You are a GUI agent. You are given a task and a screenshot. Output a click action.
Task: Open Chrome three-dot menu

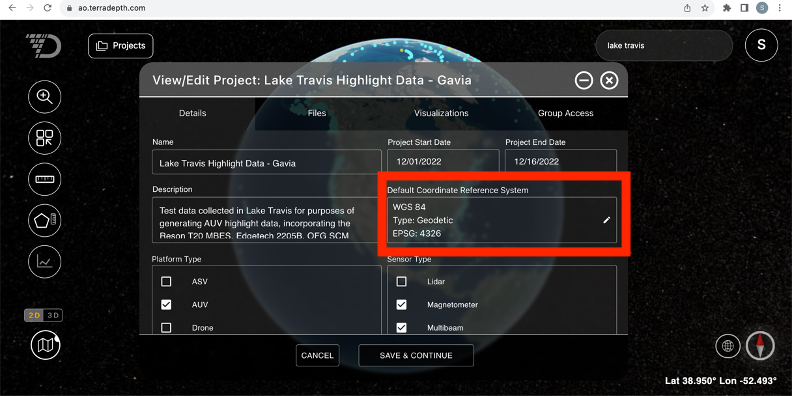click(780, 8)
